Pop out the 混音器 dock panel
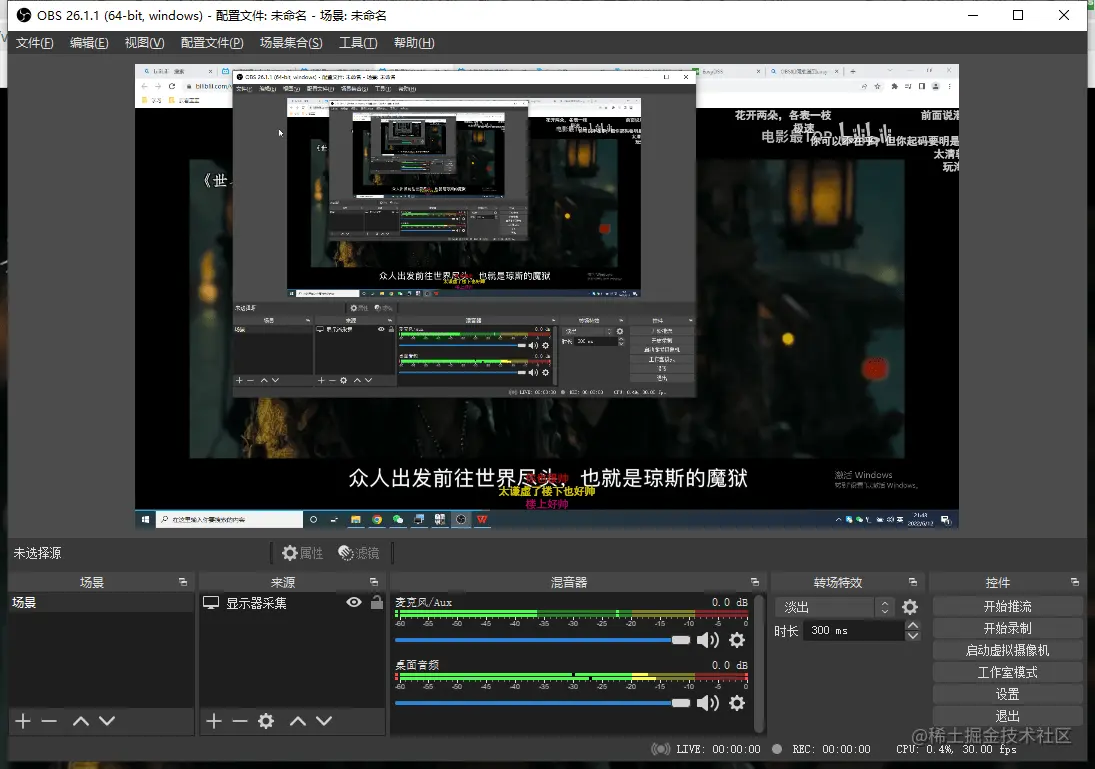Viewport: 1095px width, 769px height. coord(755,582)
